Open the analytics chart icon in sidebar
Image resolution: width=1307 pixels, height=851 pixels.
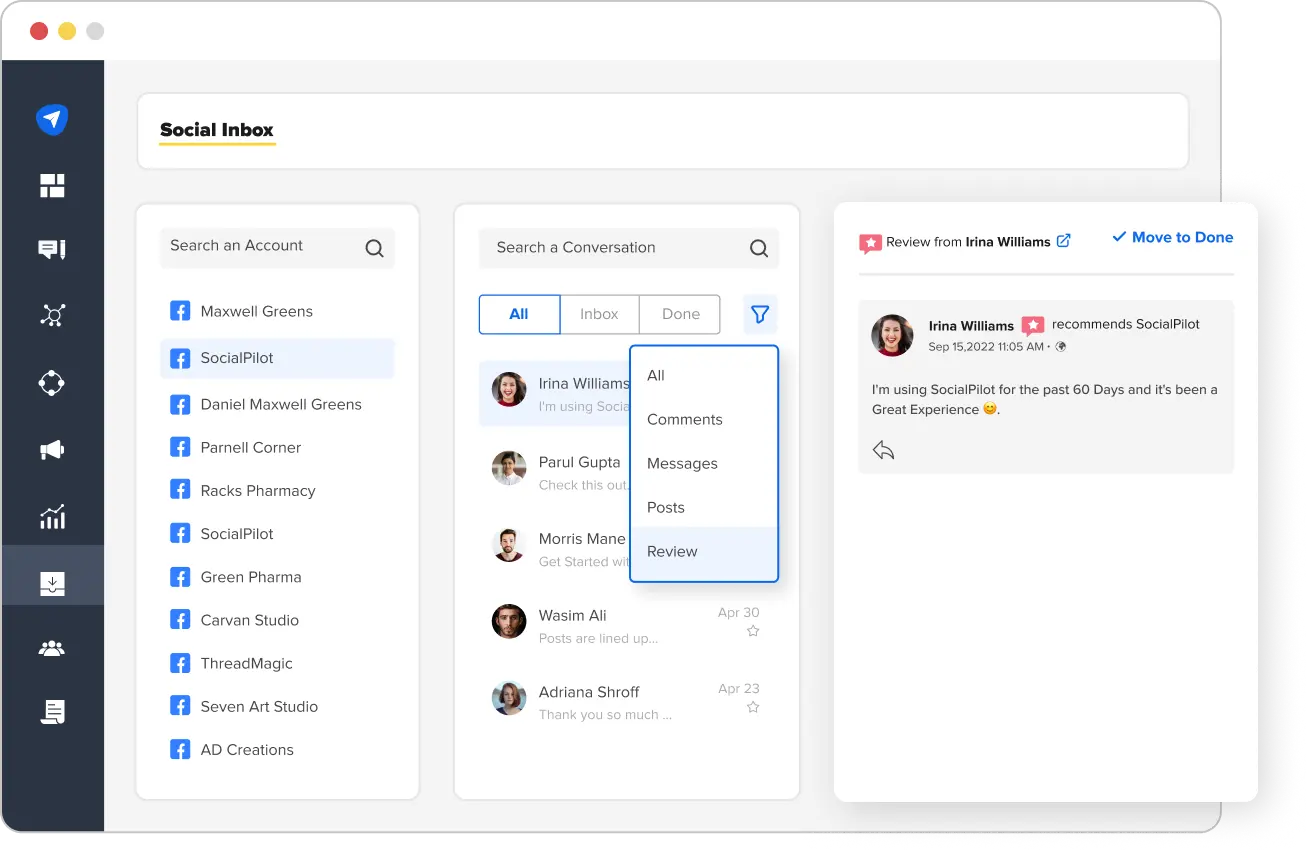click(x=52, y=516)
